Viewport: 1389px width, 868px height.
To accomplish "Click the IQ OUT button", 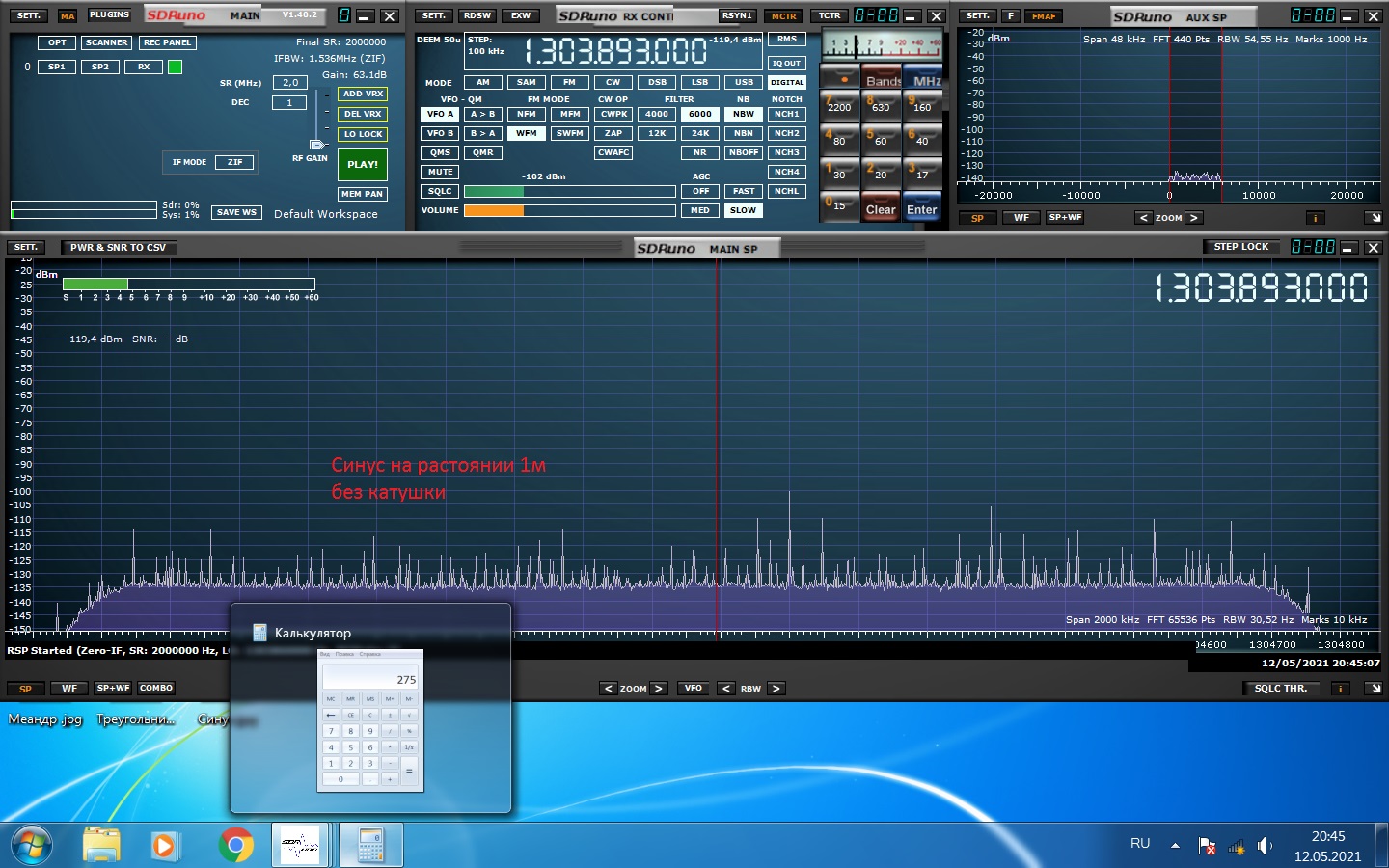I will pos(787,63).
